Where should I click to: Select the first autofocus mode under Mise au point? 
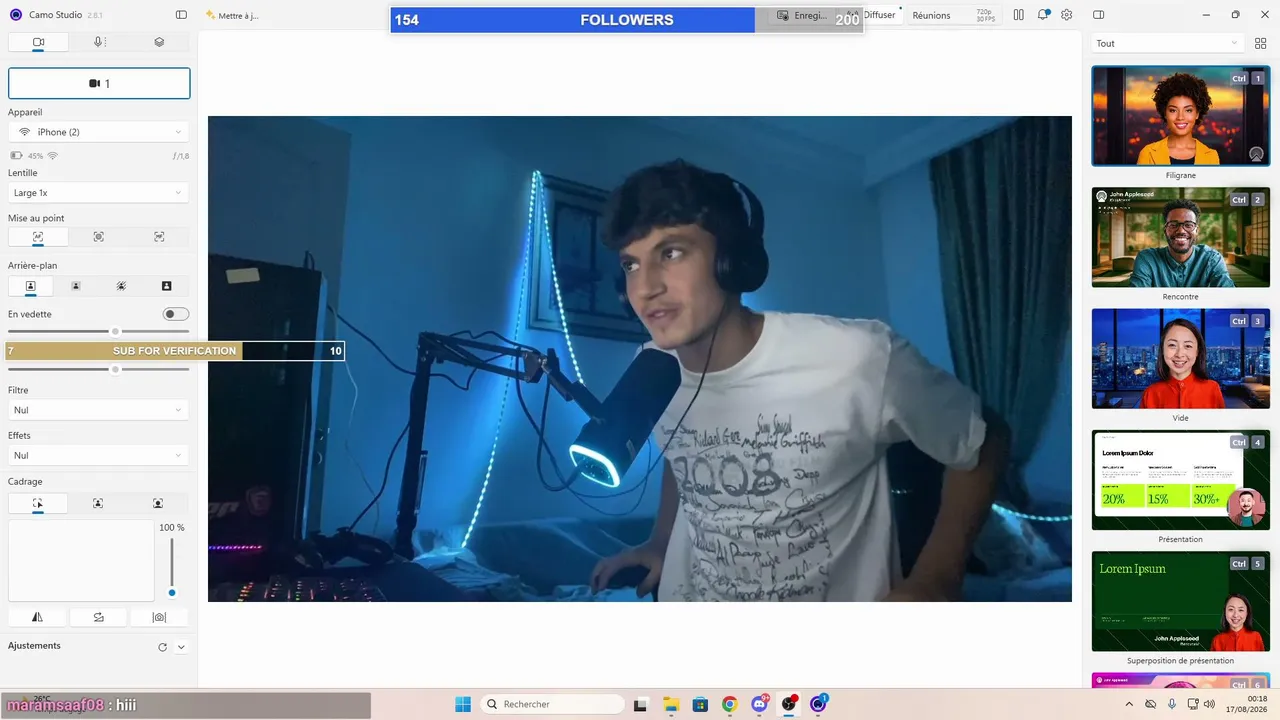38,237
